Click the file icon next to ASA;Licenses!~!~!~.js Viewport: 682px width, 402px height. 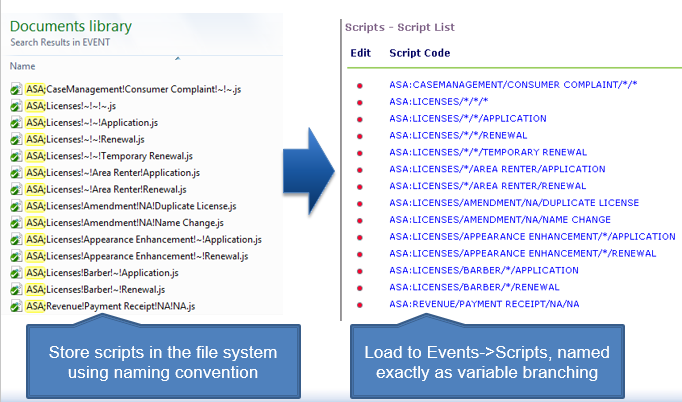(16, 107)
